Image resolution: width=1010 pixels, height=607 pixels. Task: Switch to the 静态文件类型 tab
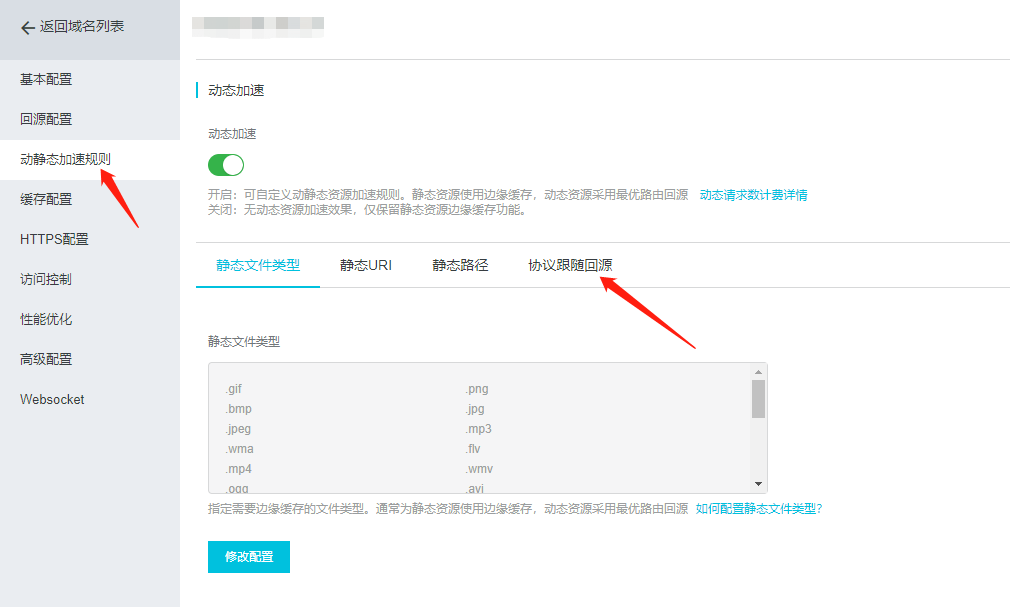pos(258,265)
